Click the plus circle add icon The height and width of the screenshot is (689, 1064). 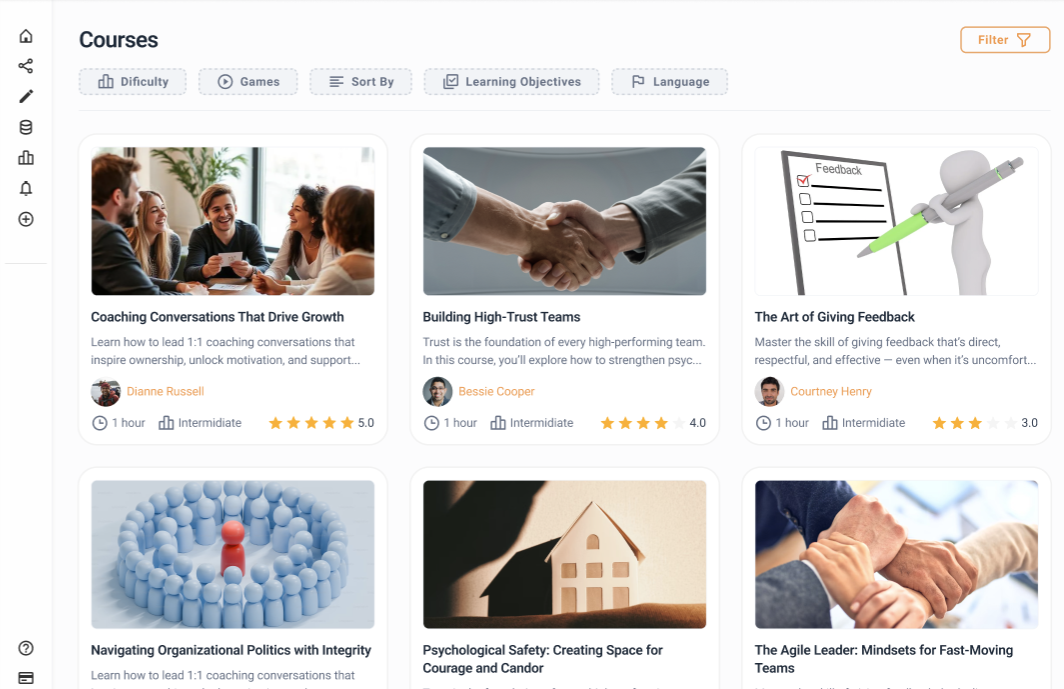point(26,219)
